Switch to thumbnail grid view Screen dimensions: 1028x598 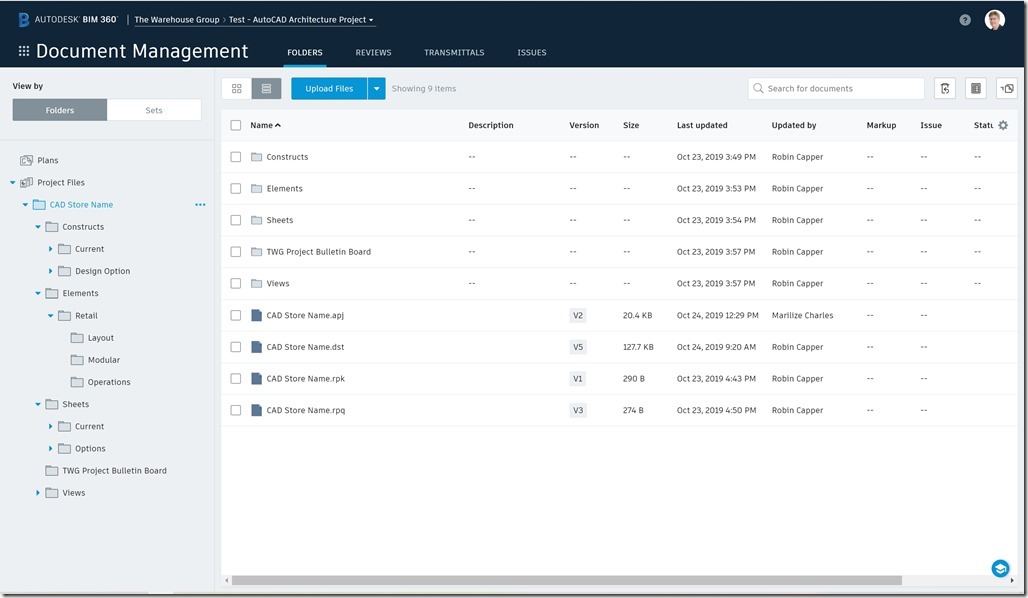pos(237,89)
